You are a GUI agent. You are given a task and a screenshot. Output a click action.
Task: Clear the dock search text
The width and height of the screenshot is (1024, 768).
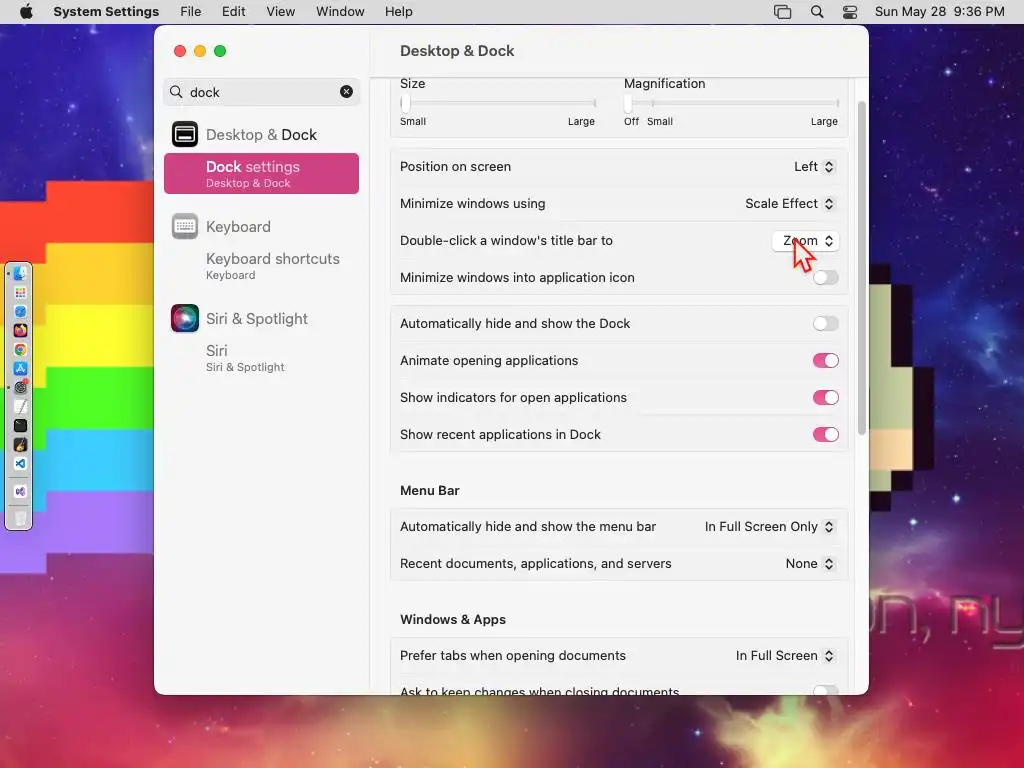click(346, 92)
